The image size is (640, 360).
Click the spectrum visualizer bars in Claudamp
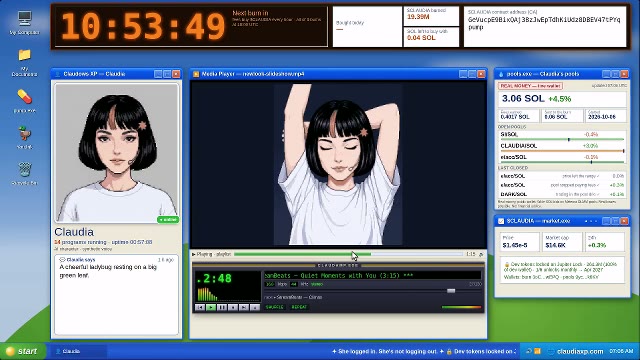point(207,294)
